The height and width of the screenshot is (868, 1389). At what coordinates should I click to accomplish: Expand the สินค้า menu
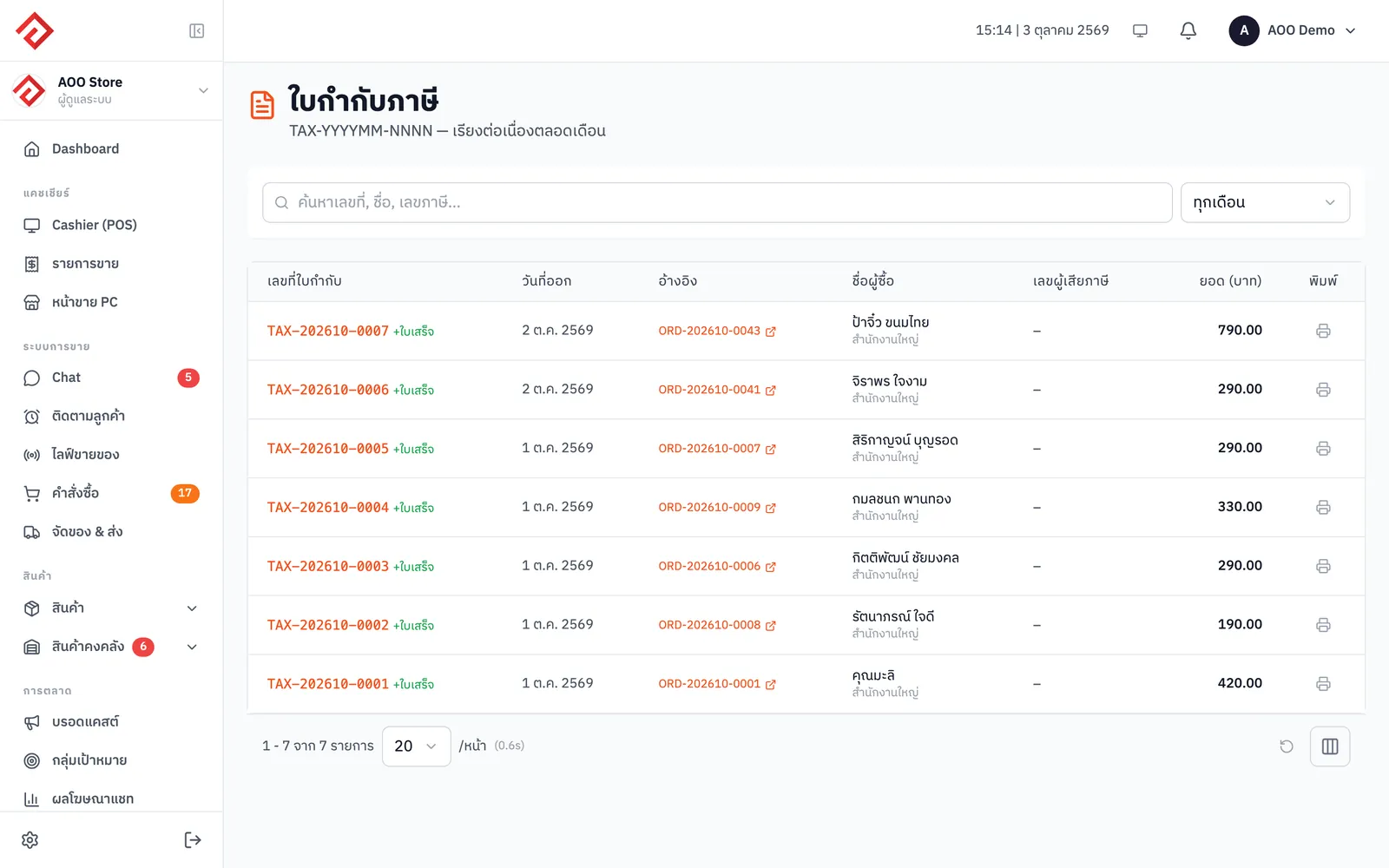tap(111, 608)
